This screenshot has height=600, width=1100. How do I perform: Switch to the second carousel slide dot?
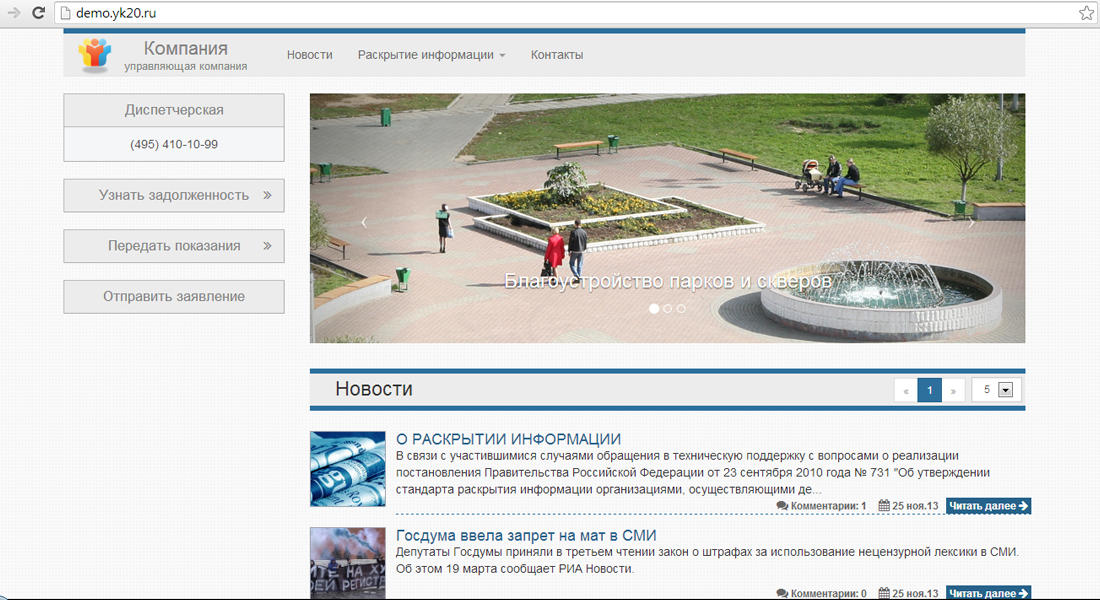click(x=668, y=309)
